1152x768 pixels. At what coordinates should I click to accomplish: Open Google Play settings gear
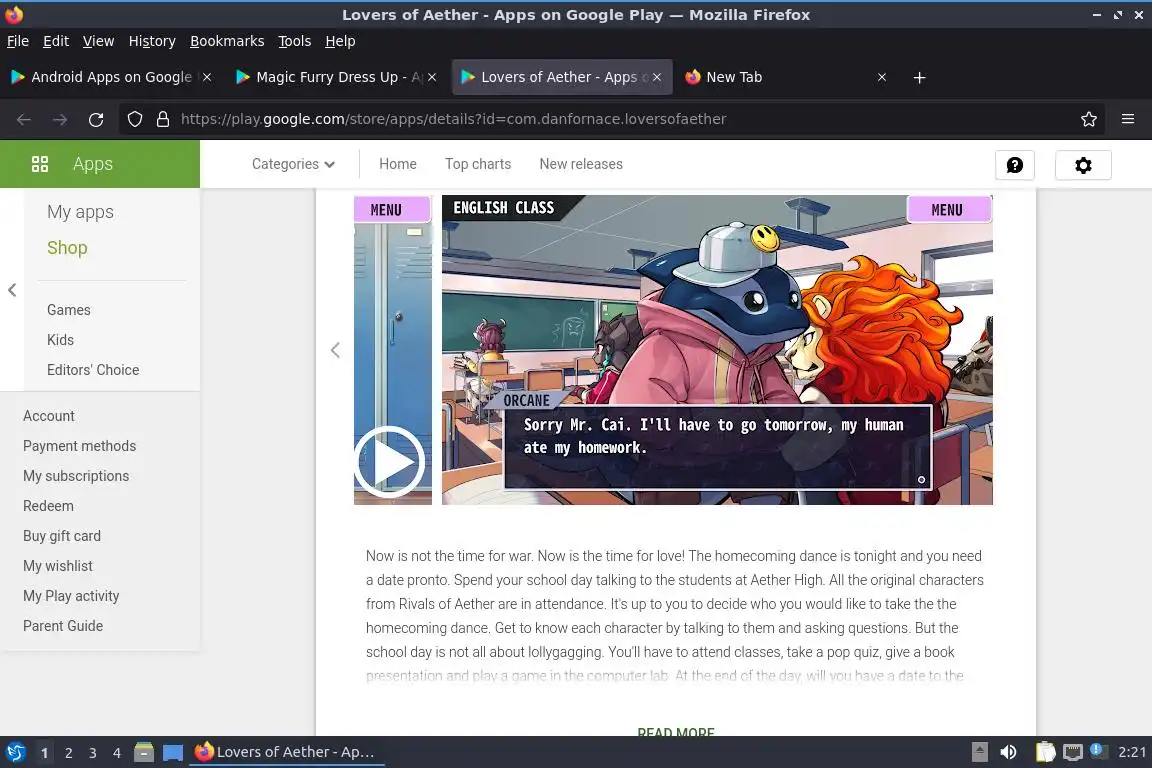coord(1083,165)
